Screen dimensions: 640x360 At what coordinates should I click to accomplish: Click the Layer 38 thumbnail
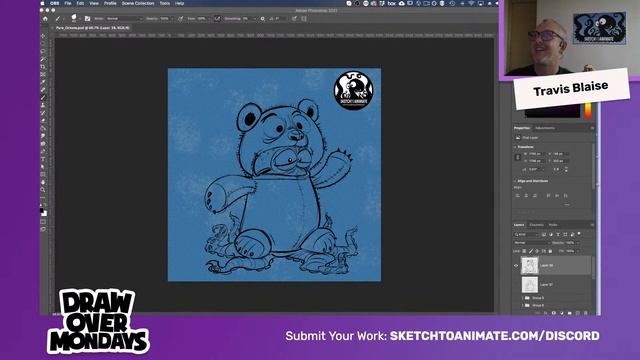[x=530, y=266]
